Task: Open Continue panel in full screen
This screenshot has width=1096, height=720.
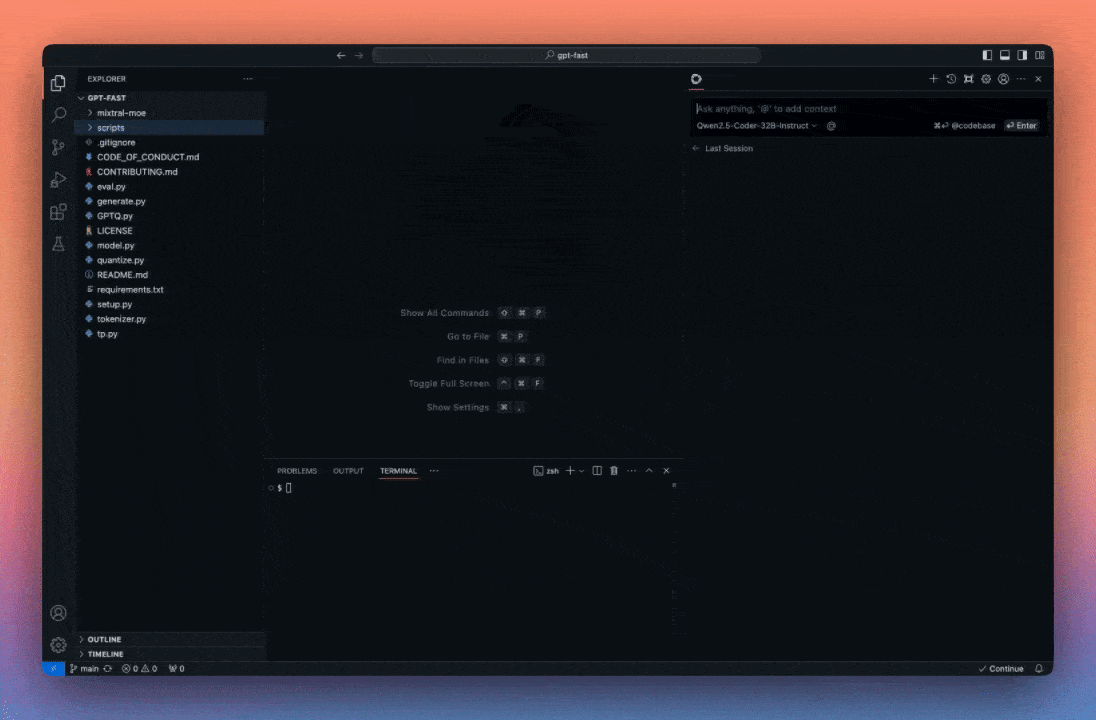Action: click(969, 79)
